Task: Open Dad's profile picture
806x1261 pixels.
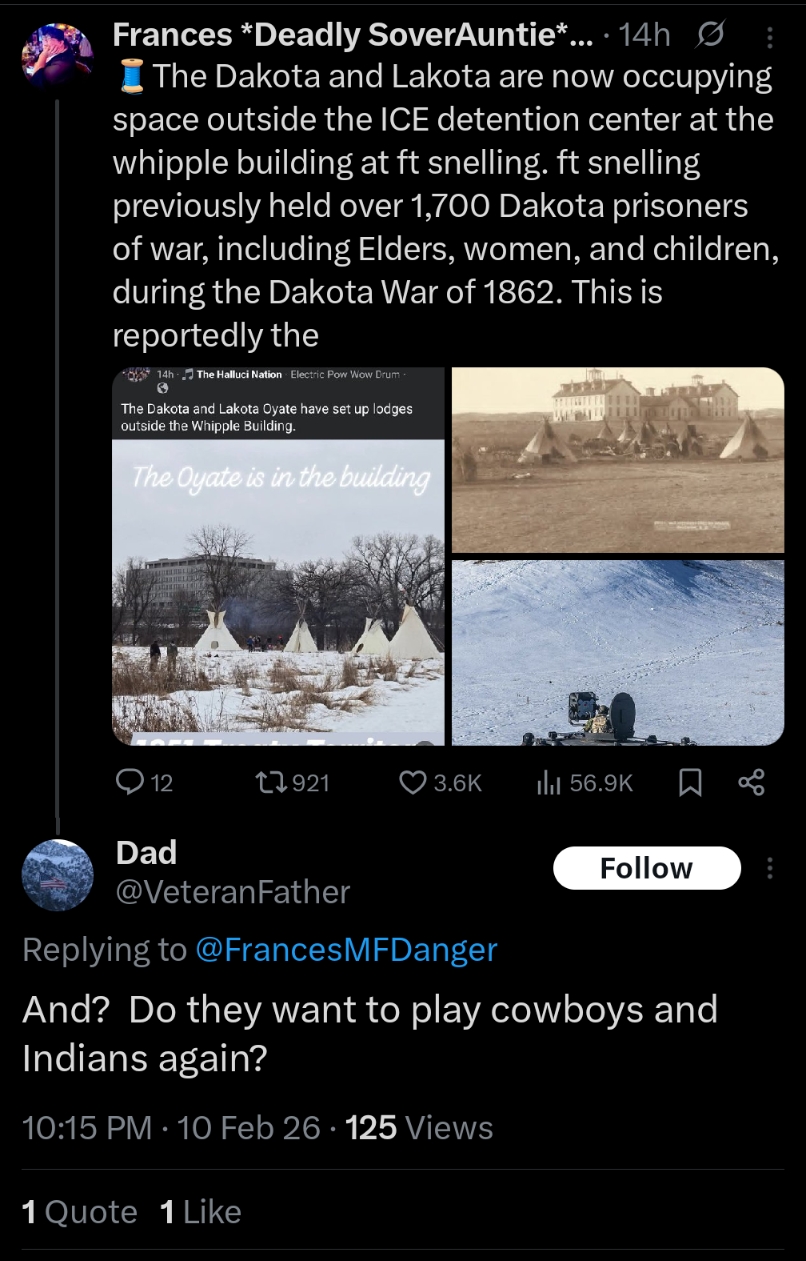Action: point(58,875)
